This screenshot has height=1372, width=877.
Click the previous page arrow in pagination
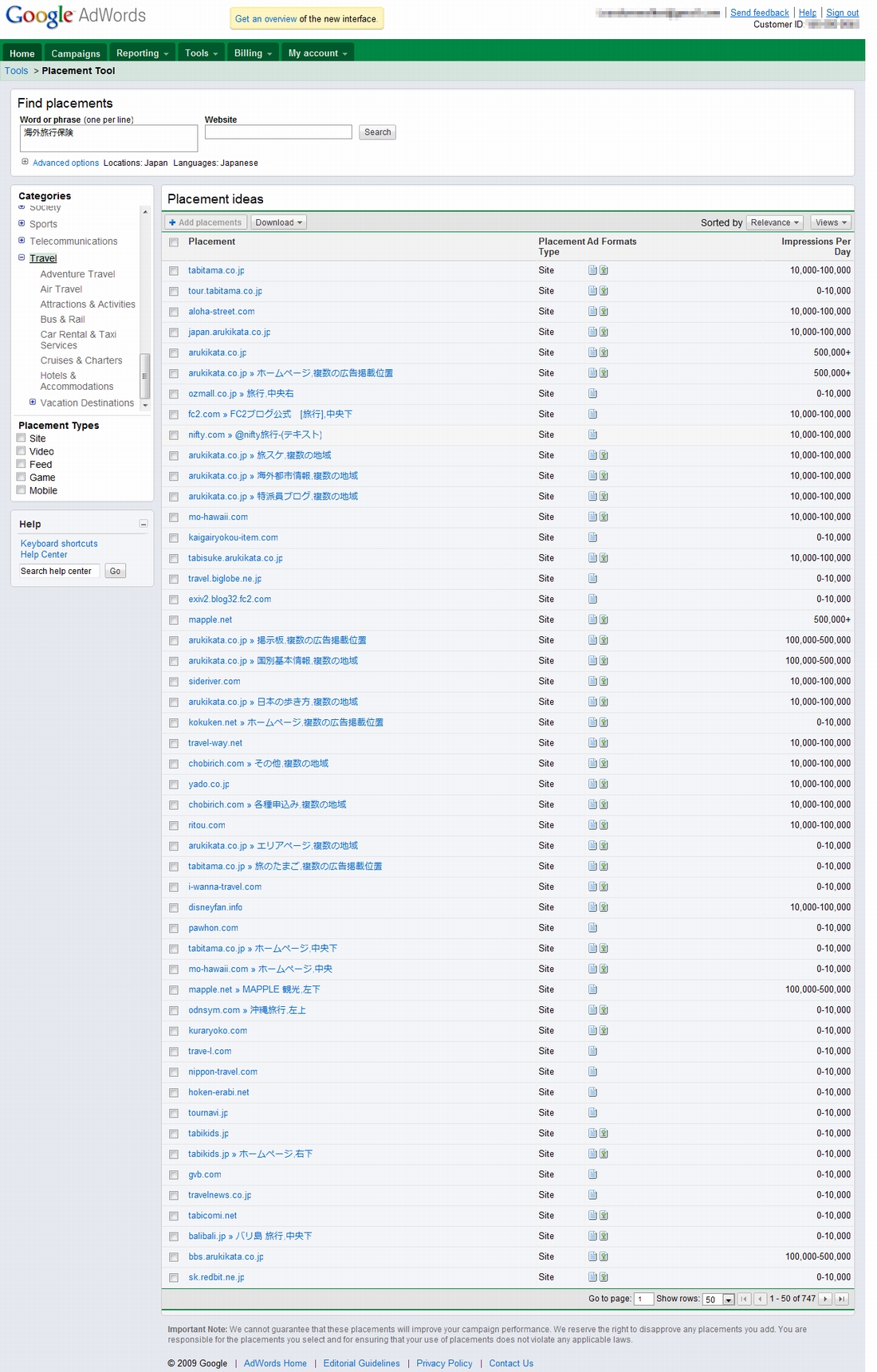(x=761, y=1299)
